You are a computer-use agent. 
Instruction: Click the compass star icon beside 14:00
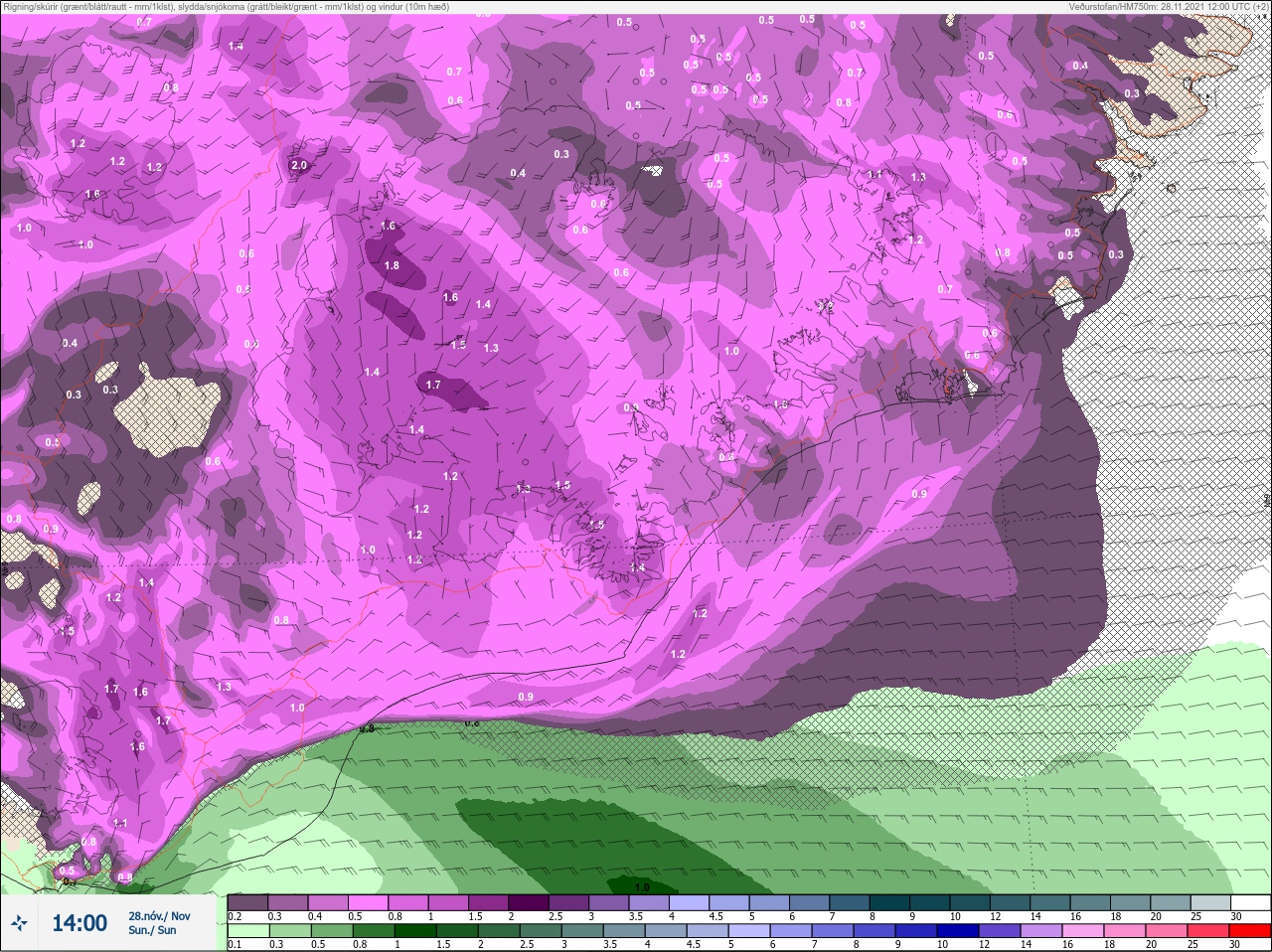[19, 923]
